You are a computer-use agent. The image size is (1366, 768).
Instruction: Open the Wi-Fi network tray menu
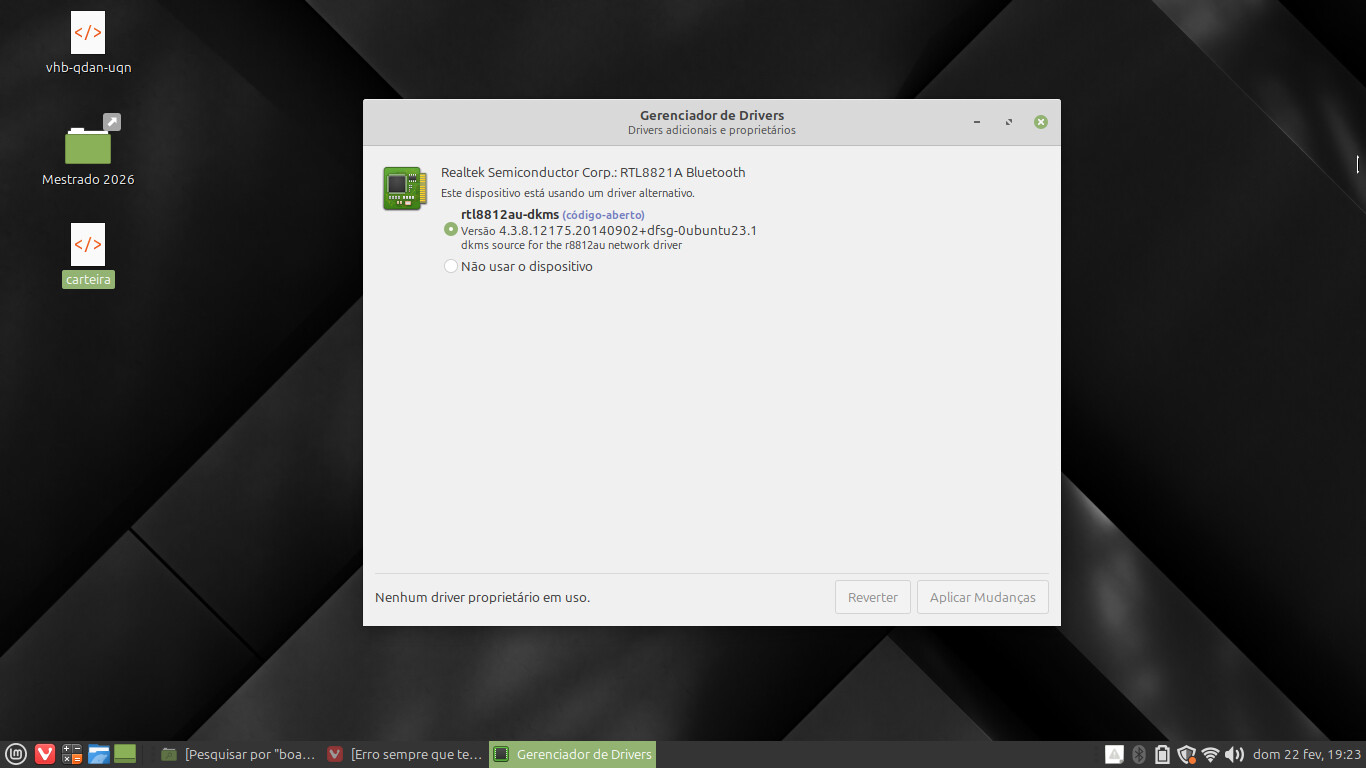1210,754
